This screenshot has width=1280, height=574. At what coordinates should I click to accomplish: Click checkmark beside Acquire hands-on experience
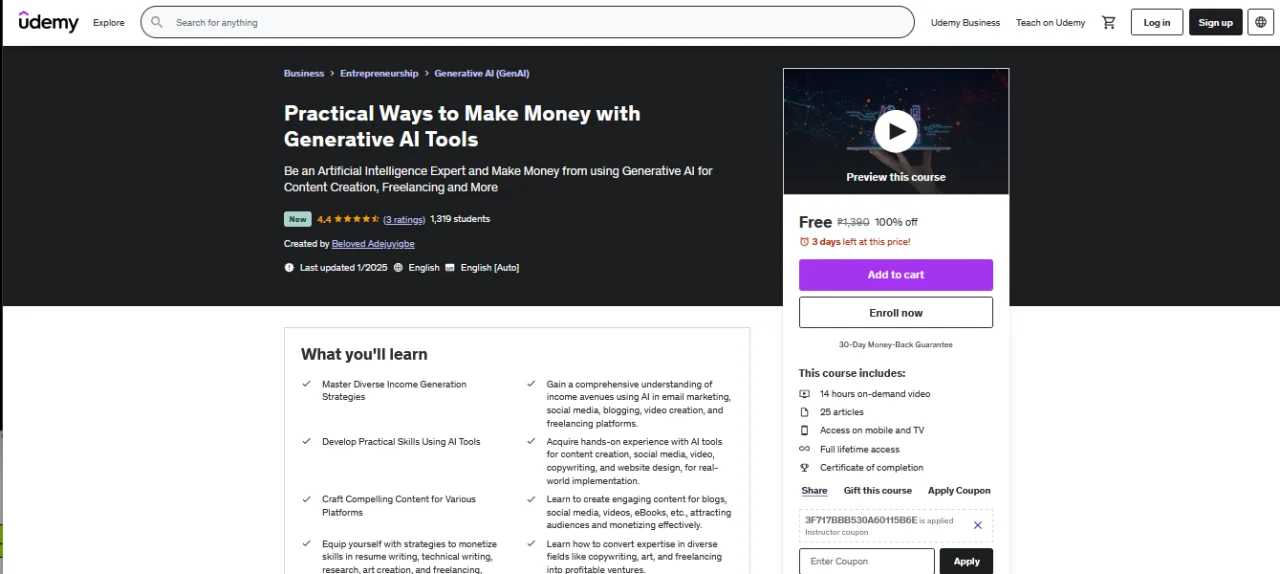[531, 441]
